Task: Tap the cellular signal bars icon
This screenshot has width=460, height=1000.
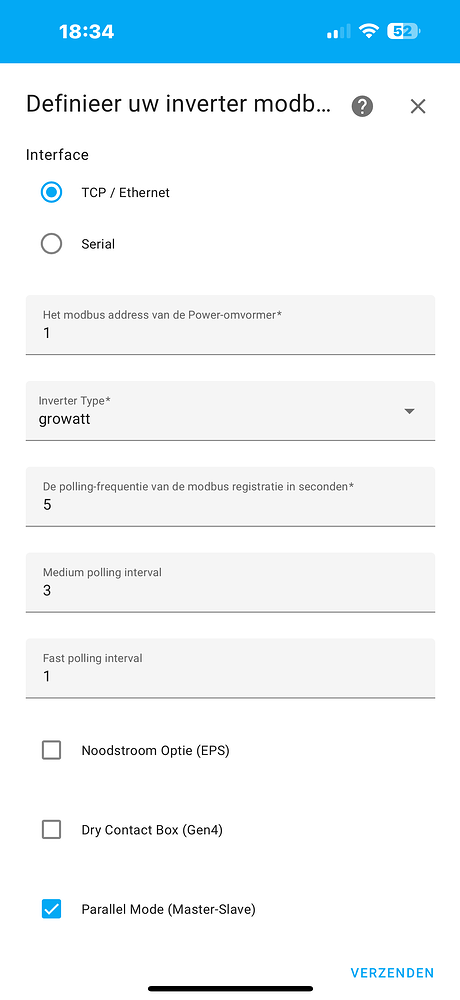Action: (x=338, y=31)
